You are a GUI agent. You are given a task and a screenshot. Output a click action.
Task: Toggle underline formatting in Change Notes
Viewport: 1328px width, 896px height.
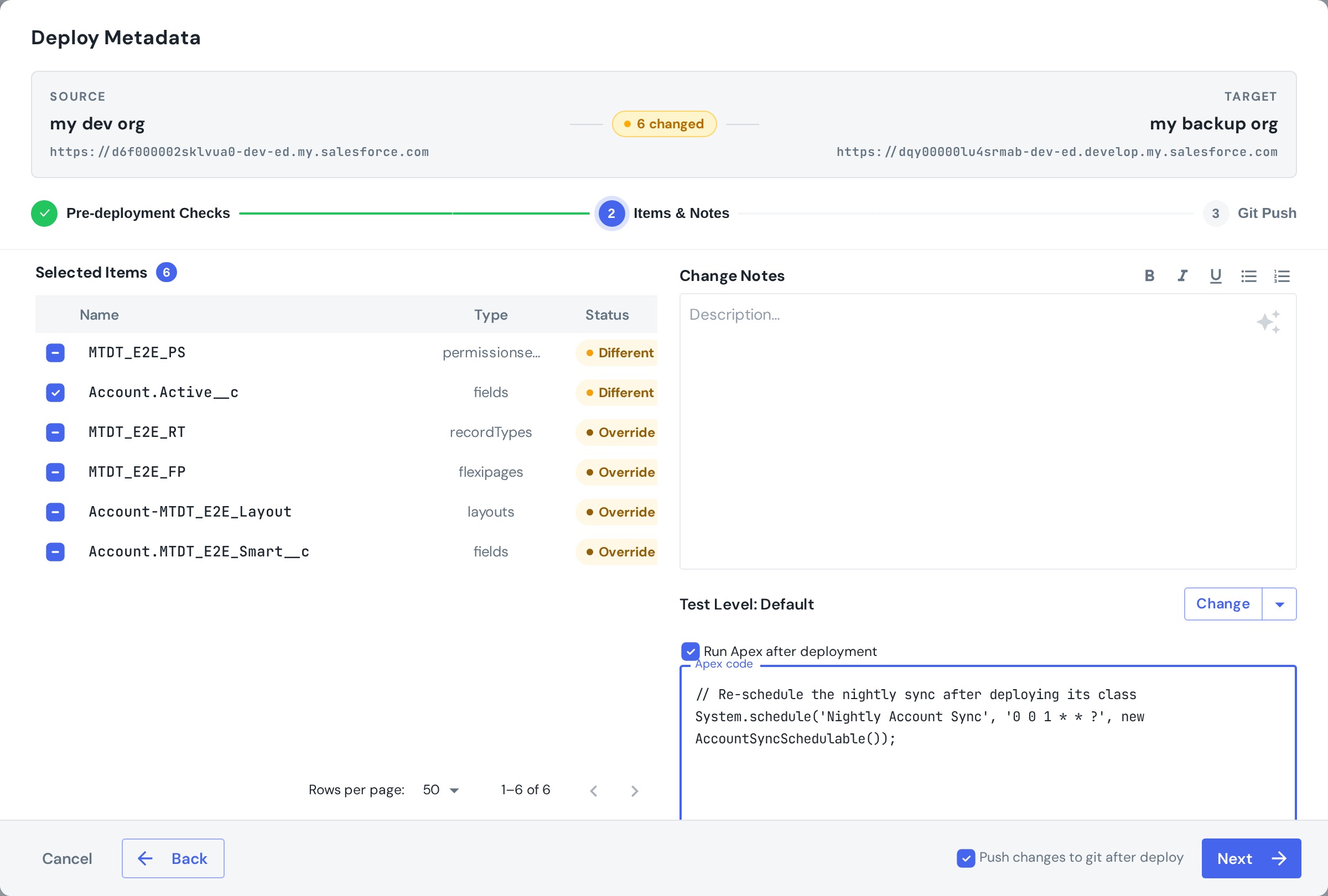coord(1216,276)
